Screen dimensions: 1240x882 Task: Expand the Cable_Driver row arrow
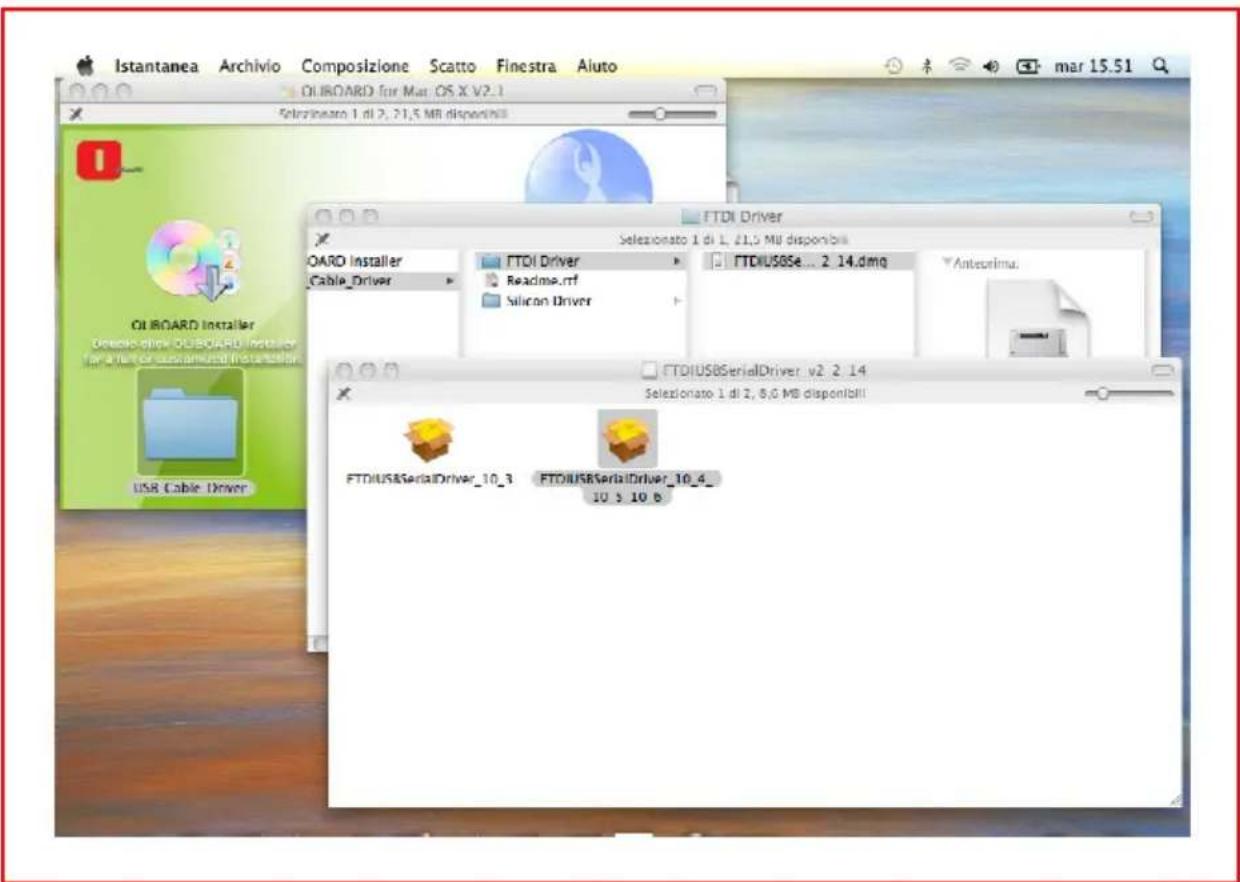click(449, 281)
